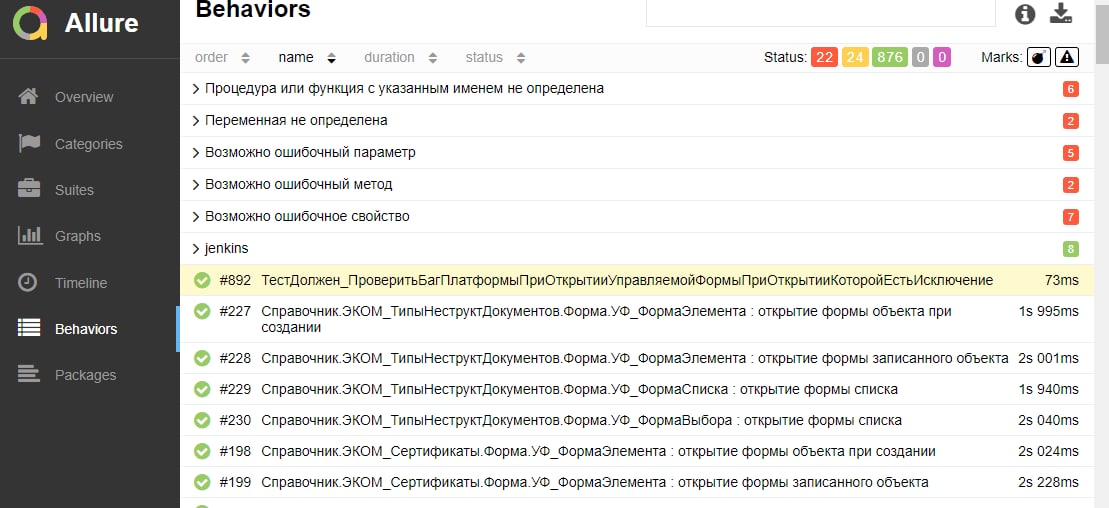The image size is (1109, 508).
Task: Open the Overview home icon
Action: coord(29,97)
